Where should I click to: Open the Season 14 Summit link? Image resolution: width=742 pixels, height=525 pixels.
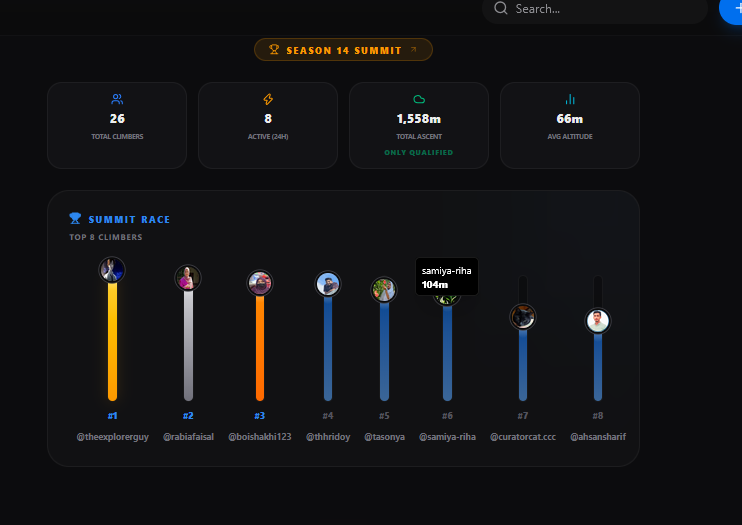(x=344, y=50)
